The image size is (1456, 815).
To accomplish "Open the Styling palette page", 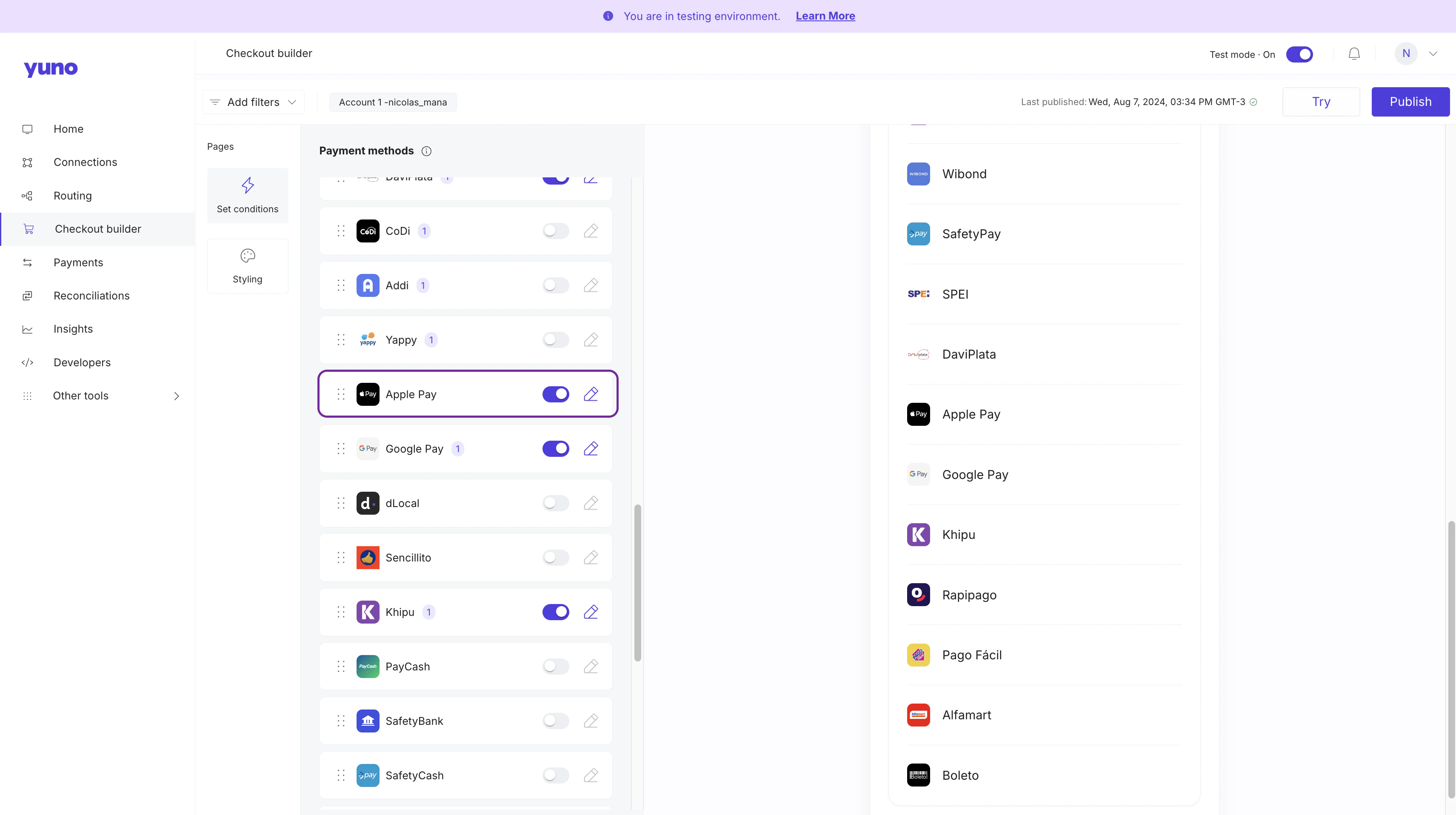I will pos(248,265).
